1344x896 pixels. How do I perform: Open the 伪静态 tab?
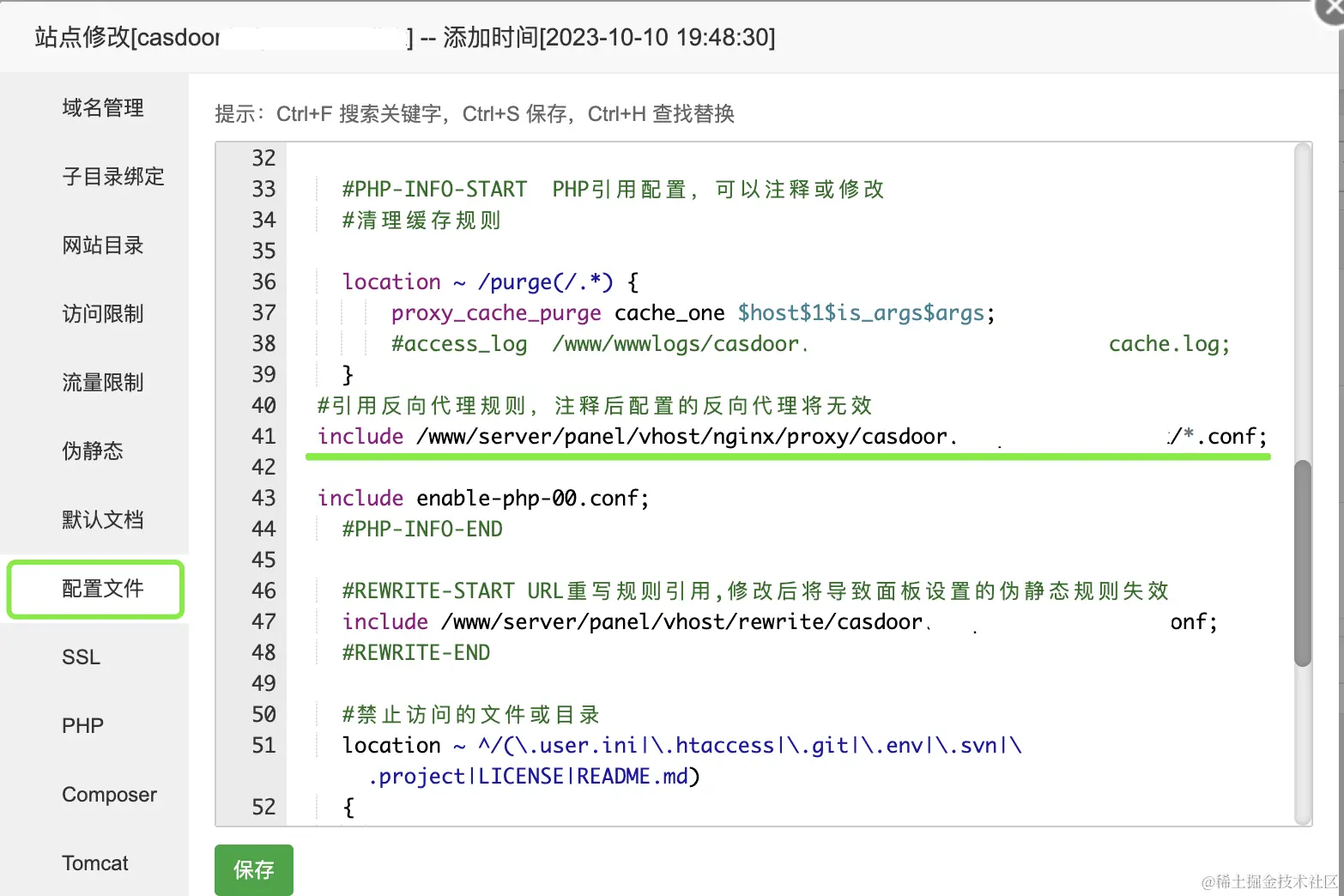point(93,451)
